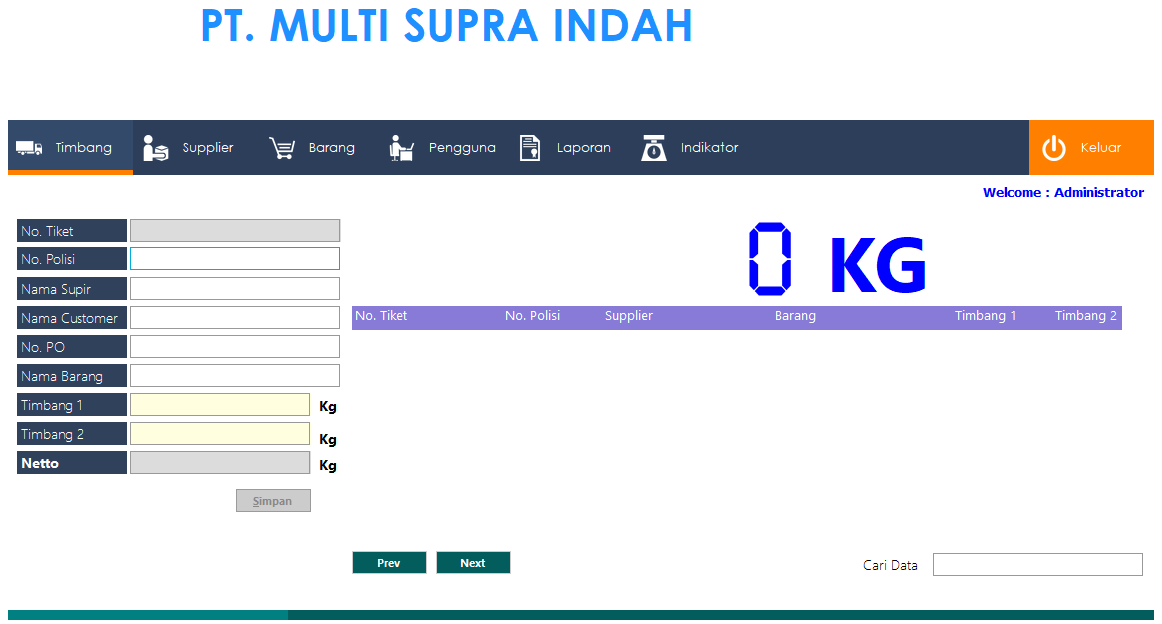
Task: Click the Nama Barang label
Action: click(x=72, y=376)
